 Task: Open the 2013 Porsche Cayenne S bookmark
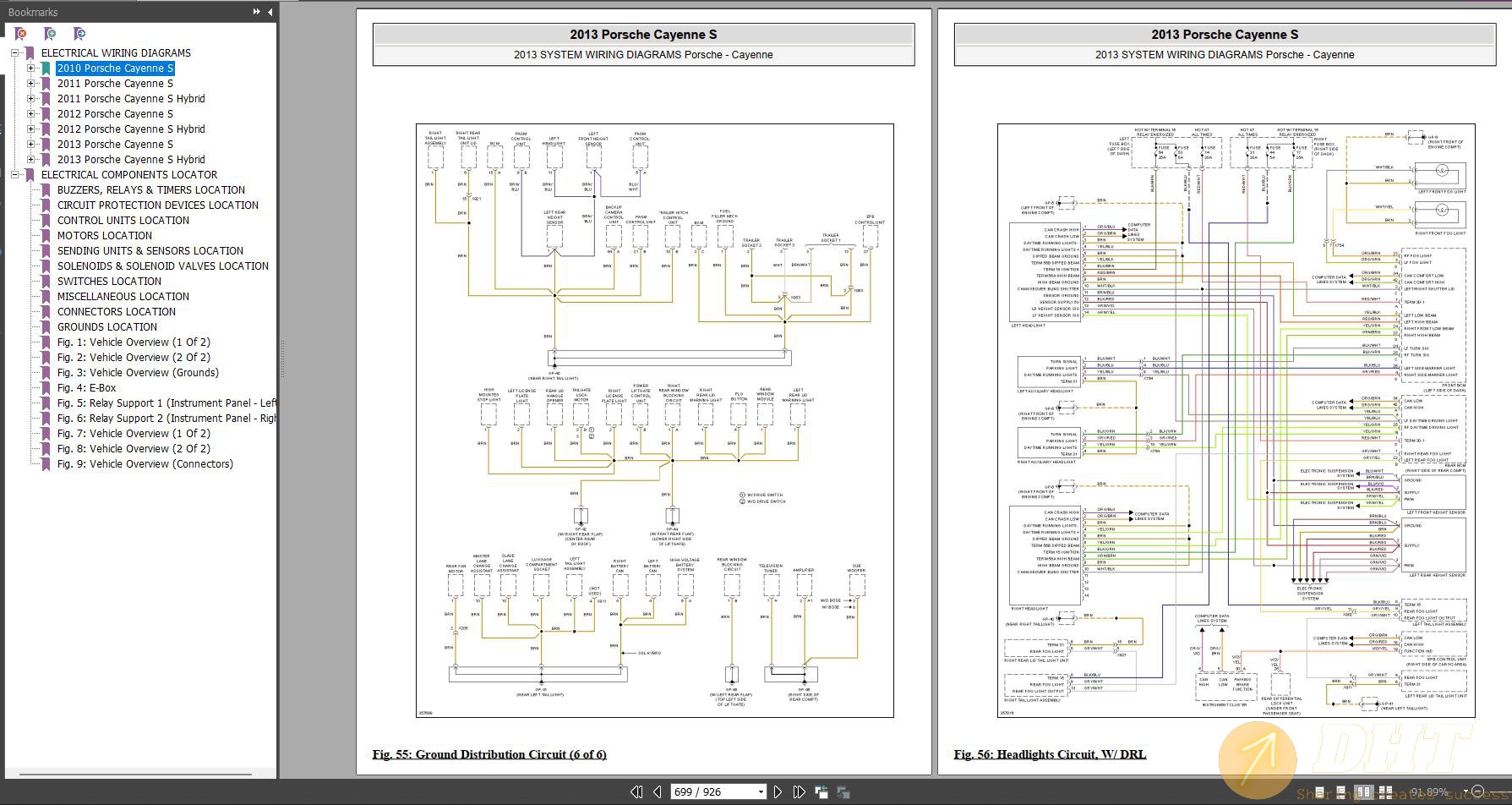115,144
